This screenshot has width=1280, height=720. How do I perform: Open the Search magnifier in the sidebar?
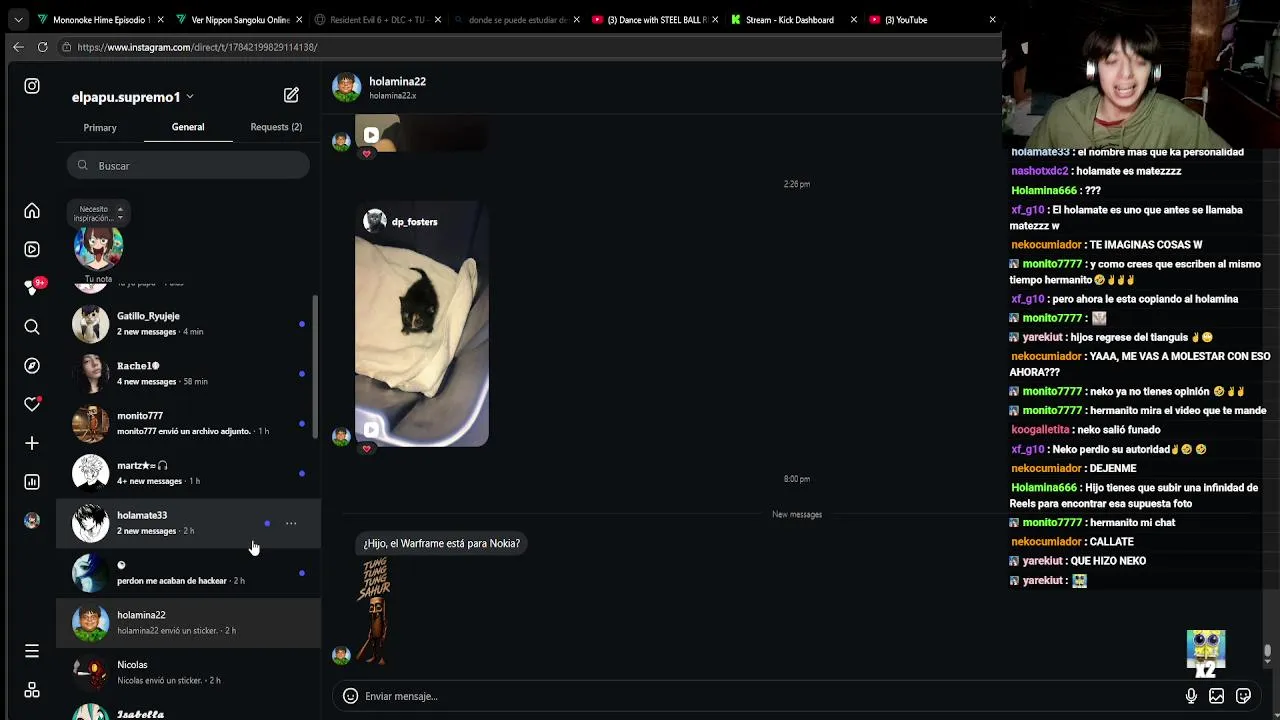(x=32, y=327)
